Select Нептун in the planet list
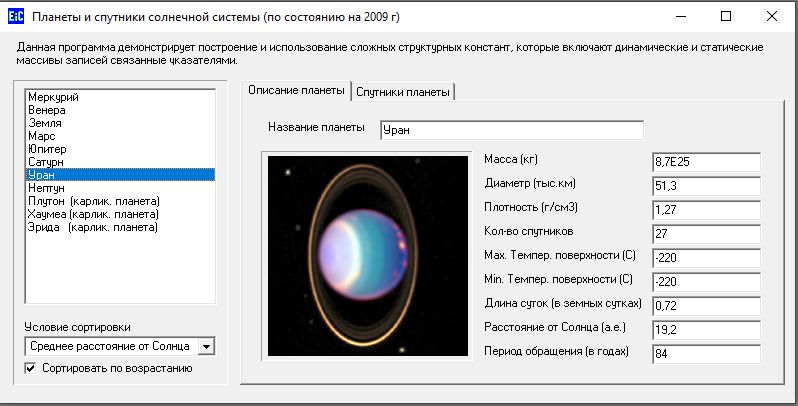 (48, 187)
